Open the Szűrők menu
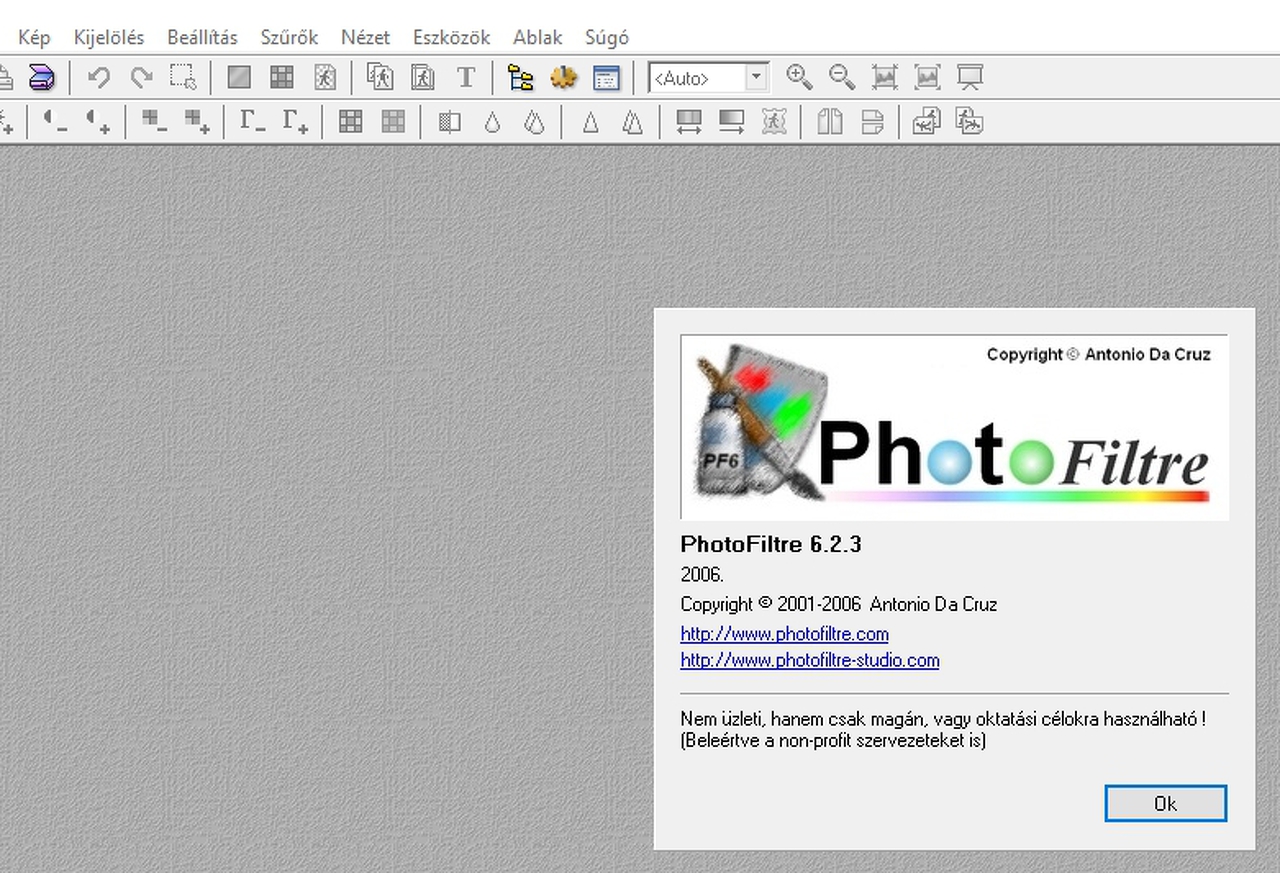Screen dimensions: 1280x873 click(289, 37)
